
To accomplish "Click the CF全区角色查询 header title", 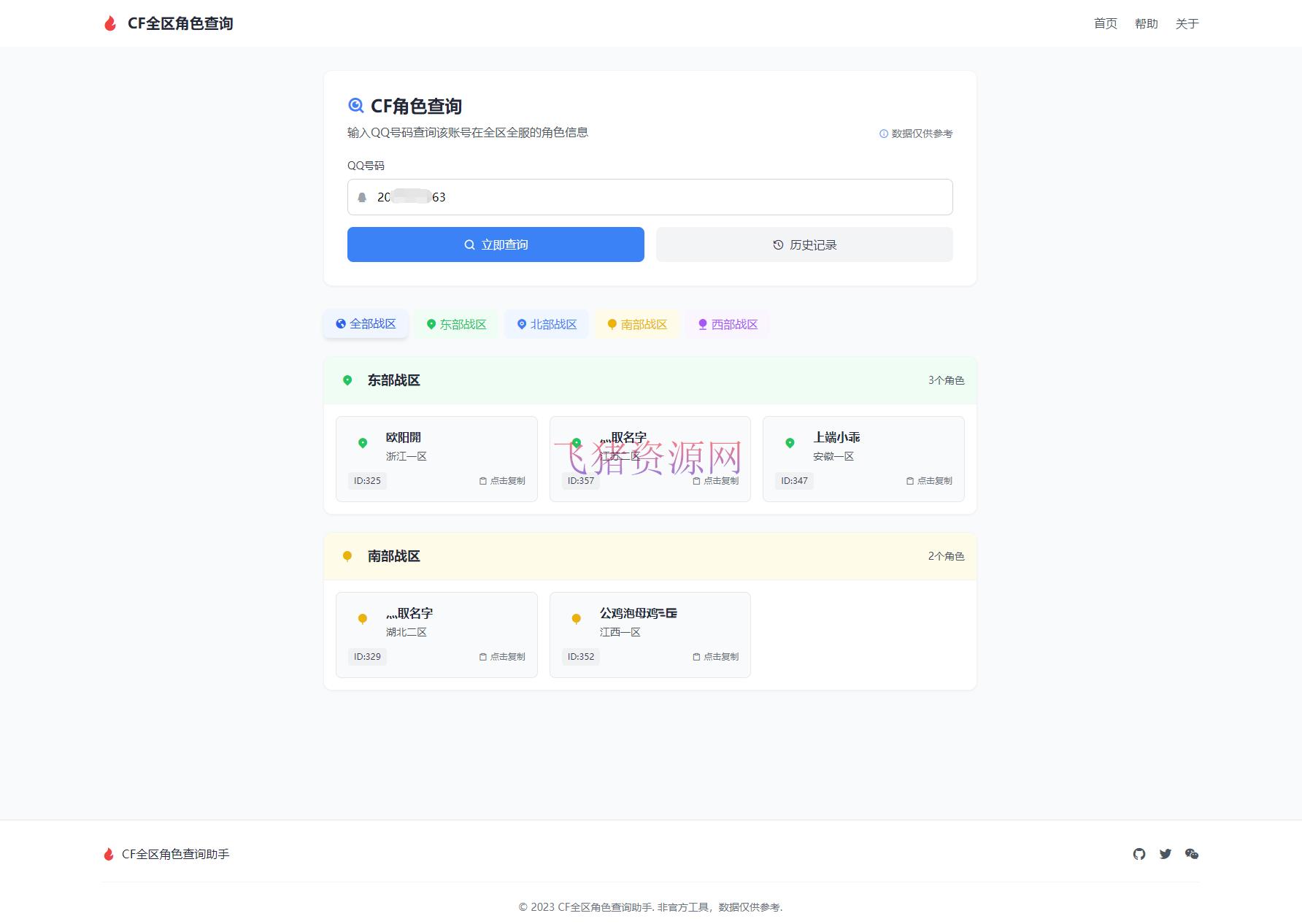I will [x=180, y=23].
